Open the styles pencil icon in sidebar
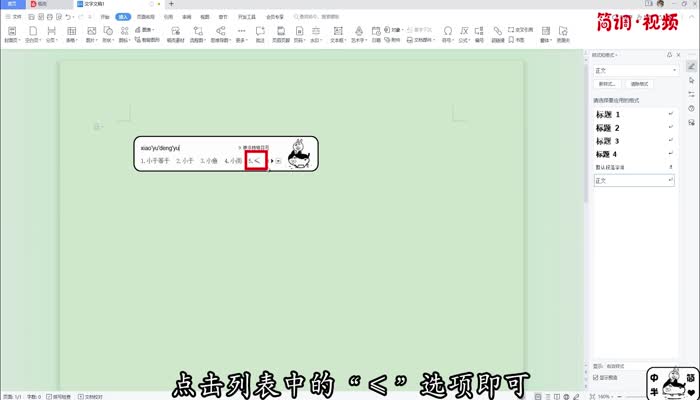The height and width of the screenshot is (400, 700). click(x=691, y=66)
